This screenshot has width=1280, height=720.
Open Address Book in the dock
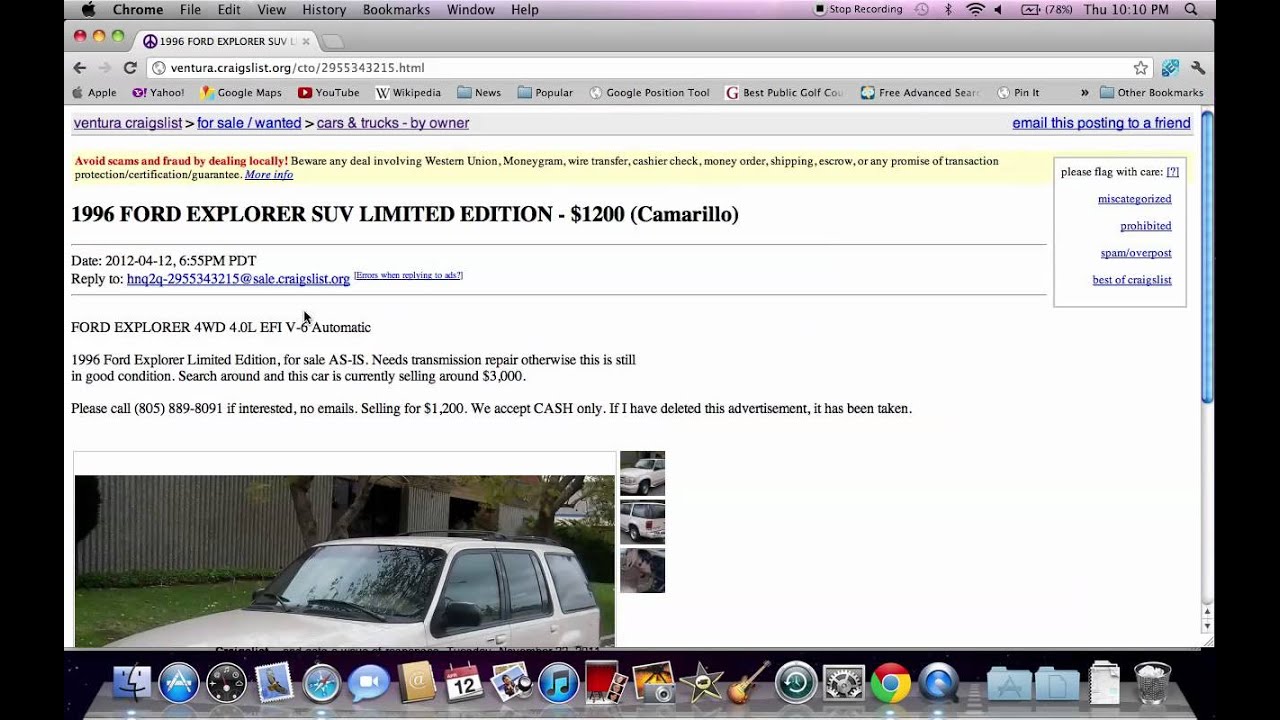point(416,684)
